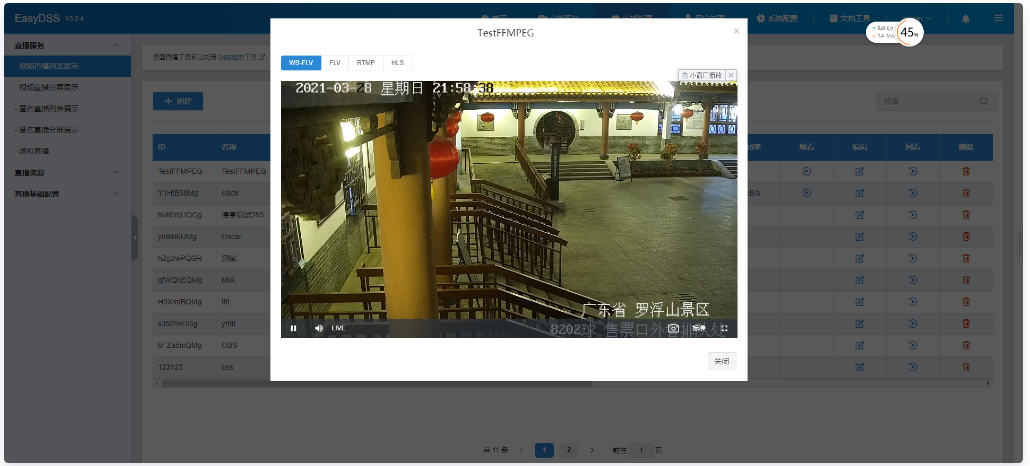This screenshot has height=466, width=1030.
Task: Watch the Y1HtB68Mg row live stream
Action: 807,193
